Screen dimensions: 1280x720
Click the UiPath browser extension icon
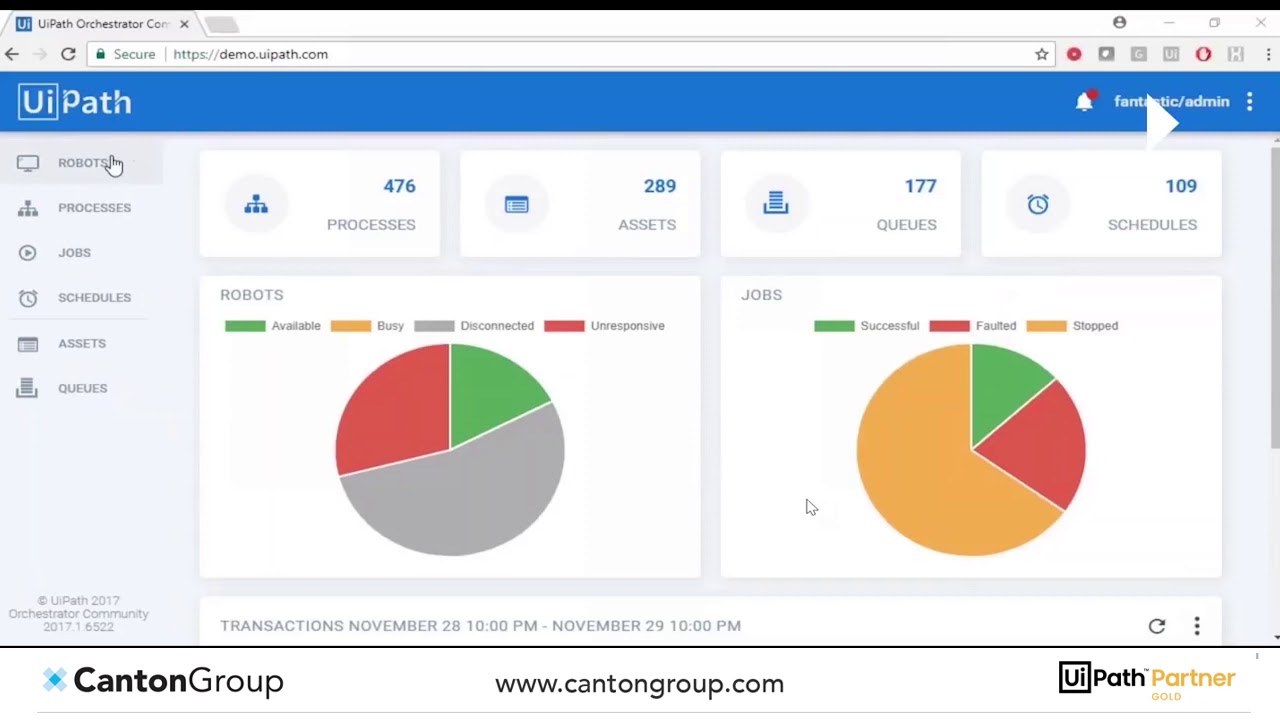1171,54
